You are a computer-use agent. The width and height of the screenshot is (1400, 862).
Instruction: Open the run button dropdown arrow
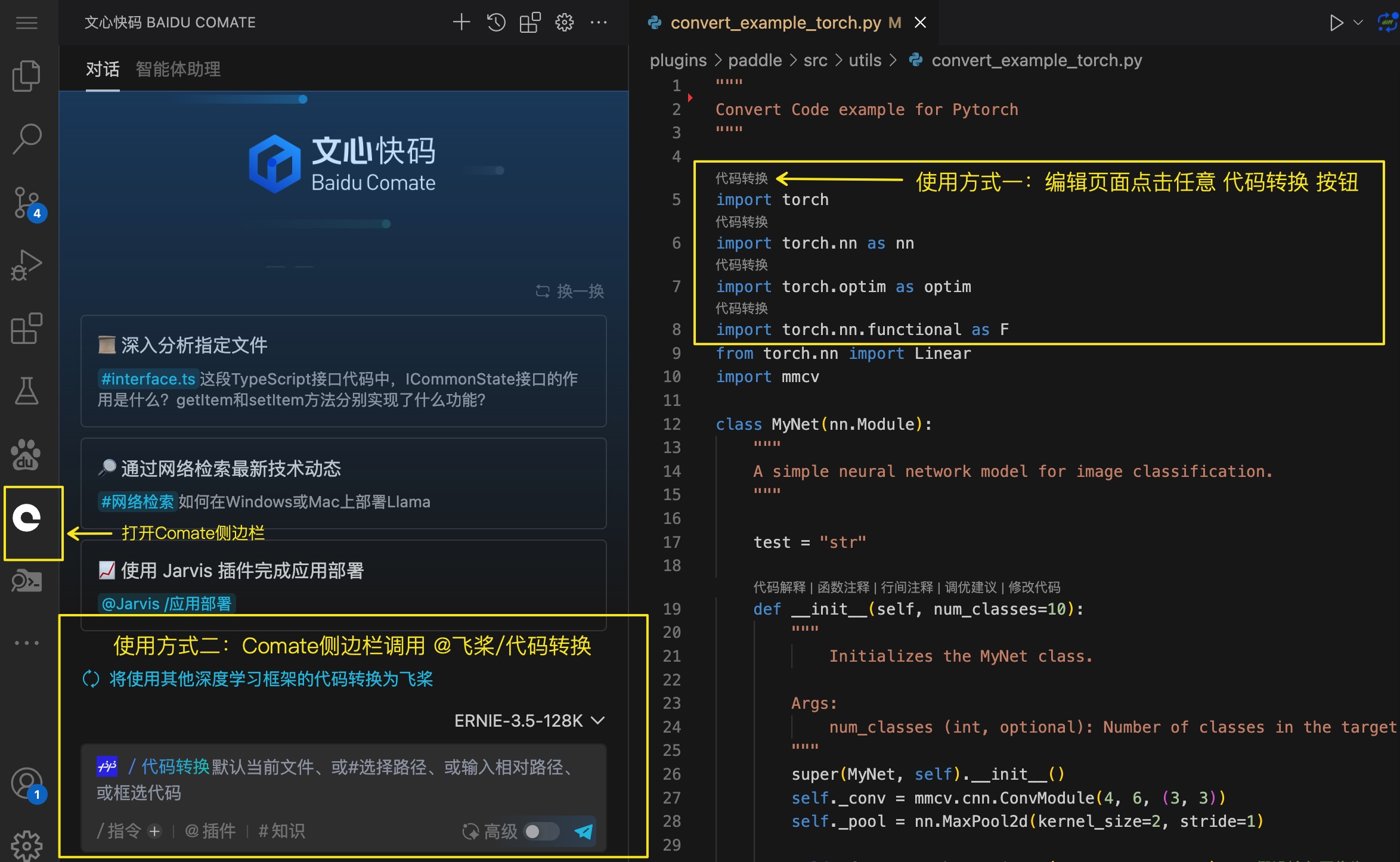pos(1358,23)
